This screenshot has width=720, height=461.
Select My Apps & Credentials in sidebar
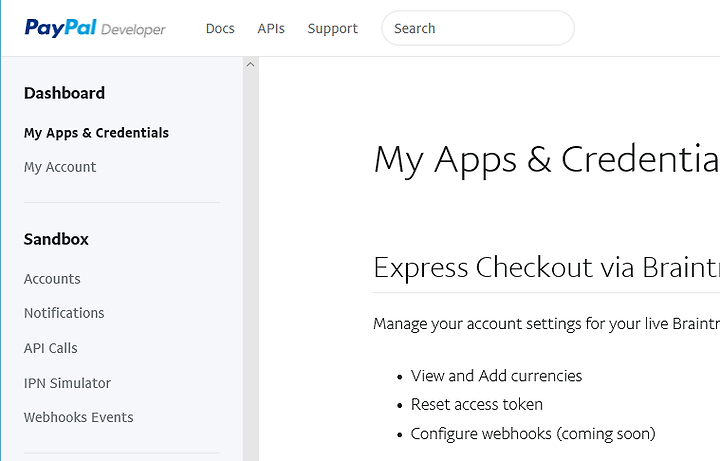click(x=96, y=133)
